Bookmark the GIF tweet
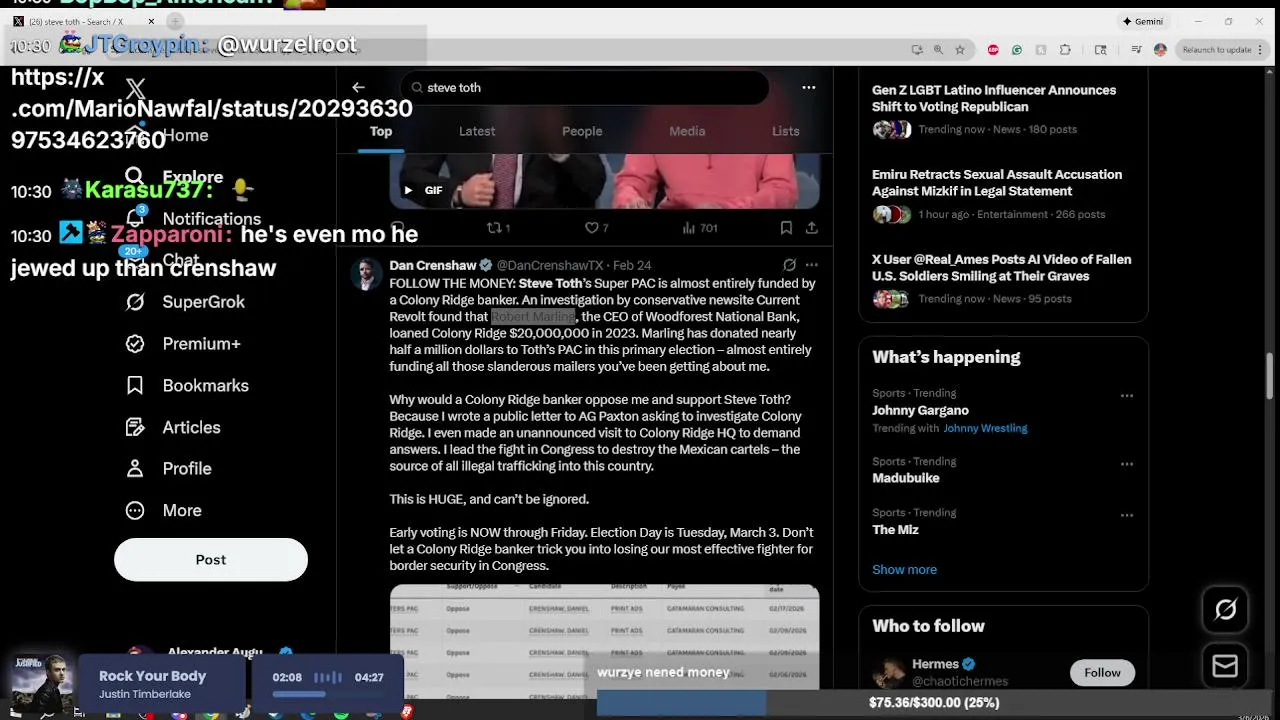This screenshot has height=720, width=1280. pyautogui.click(x=786, y=228)
